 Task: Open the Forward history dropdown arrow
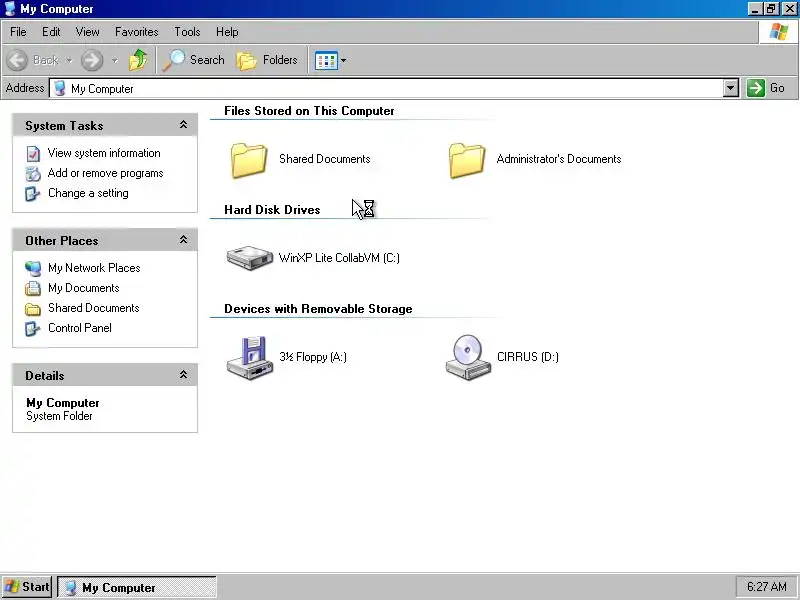click(x=115, y=60)
